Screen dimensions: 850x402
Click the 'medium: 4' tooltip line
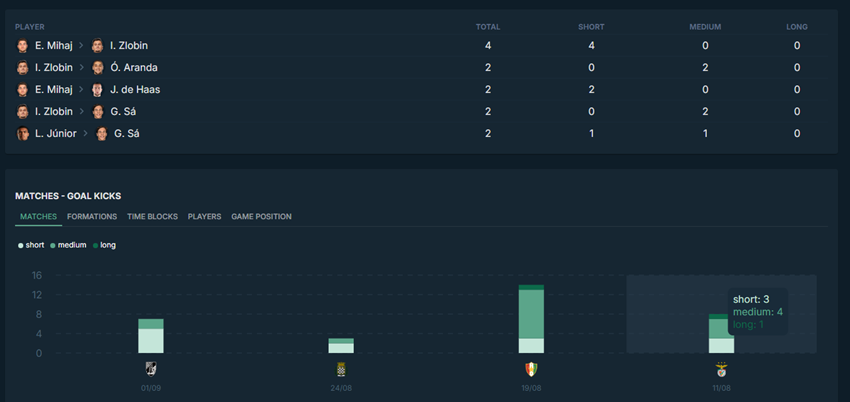point(758,312)
